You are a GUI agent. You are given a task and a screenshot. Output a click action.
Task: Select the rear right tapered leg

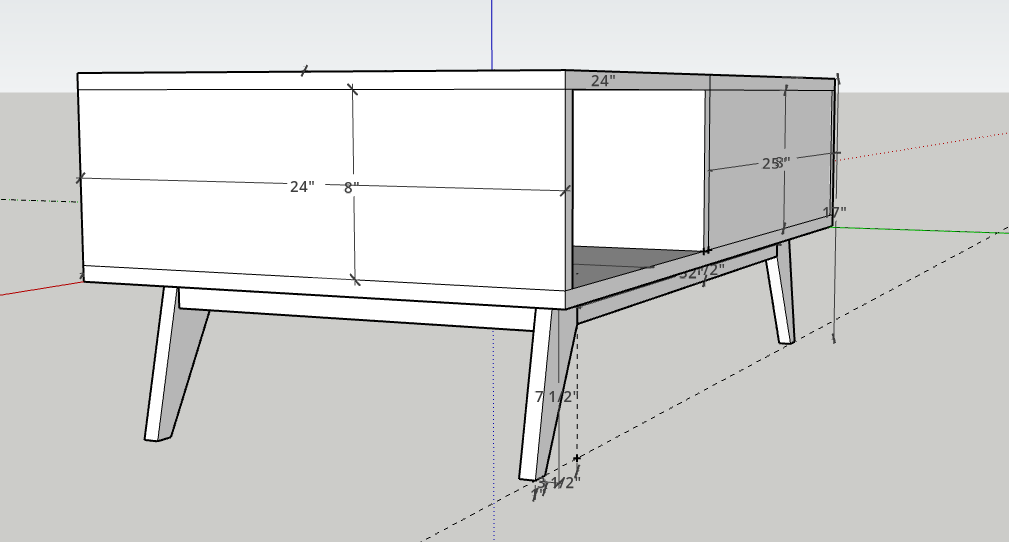pyautogui.click(x=779, y=292)
